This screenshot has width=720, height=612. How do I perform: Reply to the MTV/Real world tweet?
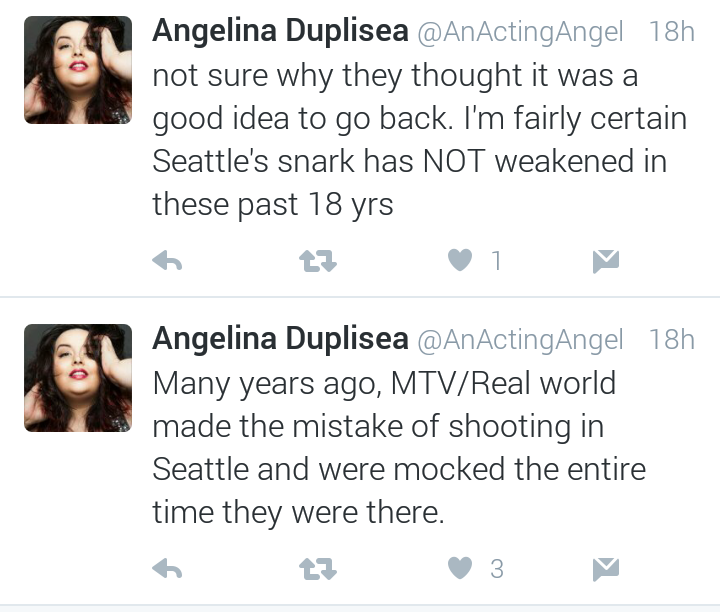[167, 569]
